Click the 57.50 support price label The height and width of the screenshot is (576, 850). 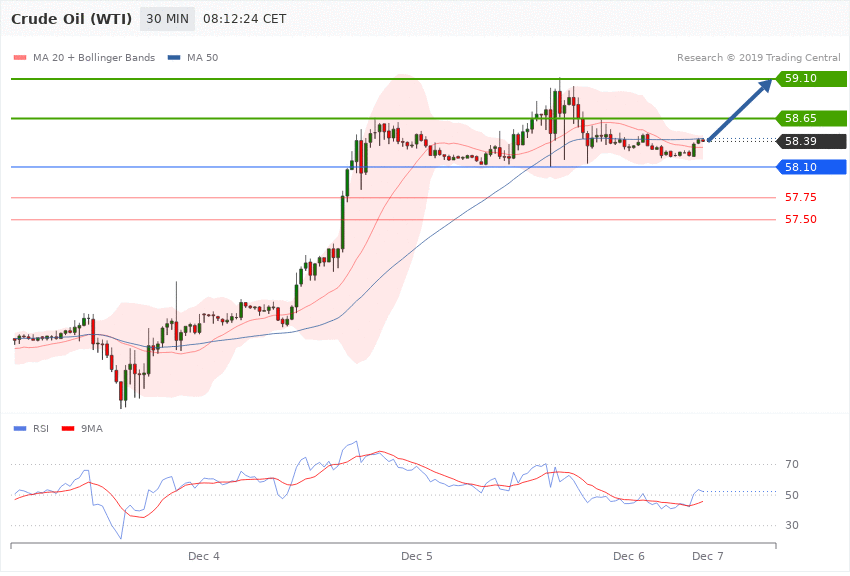point(801,219)
